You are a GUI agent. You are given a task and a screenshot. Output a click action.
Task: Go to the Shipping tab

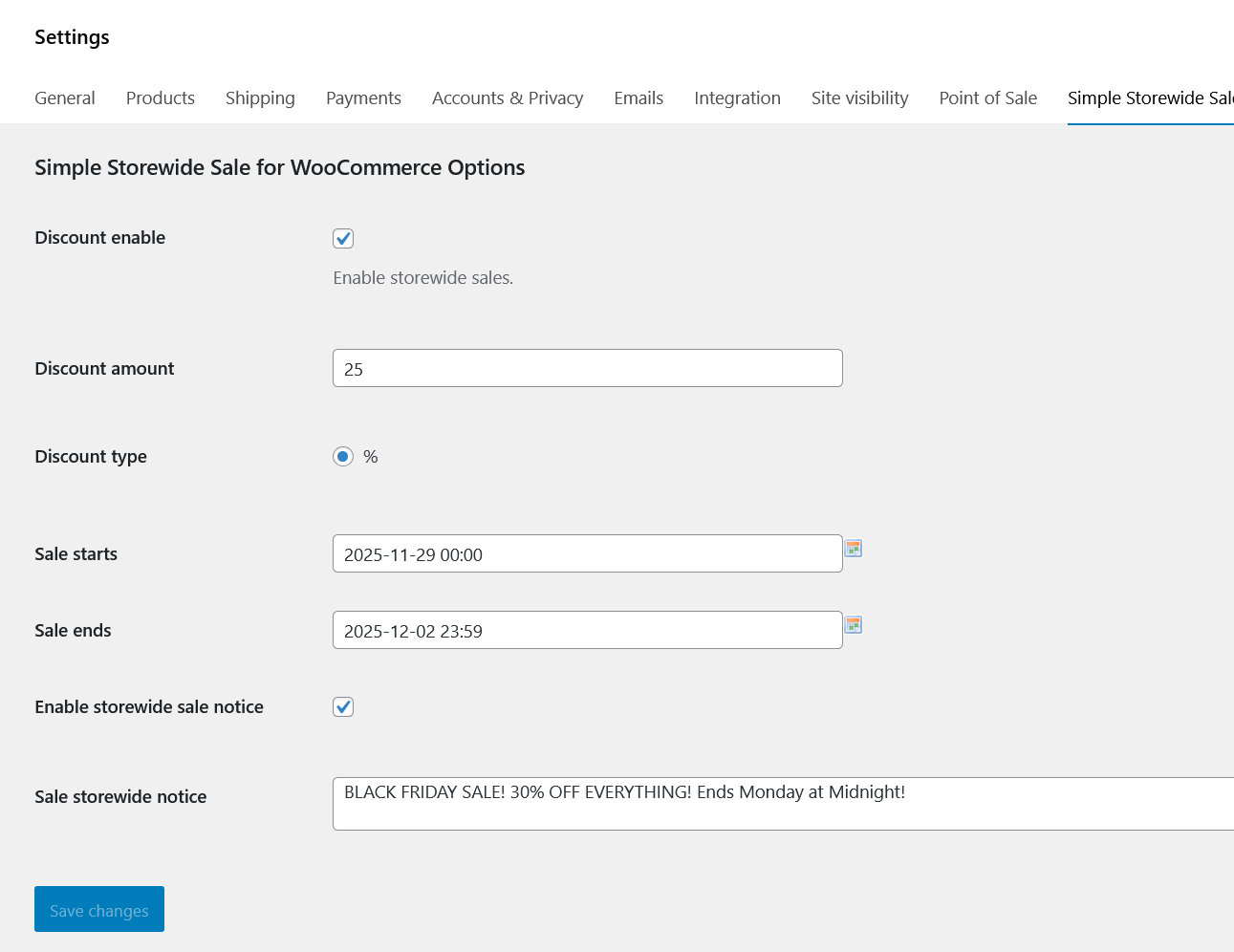pyautogui.click(x=260, y=98)
